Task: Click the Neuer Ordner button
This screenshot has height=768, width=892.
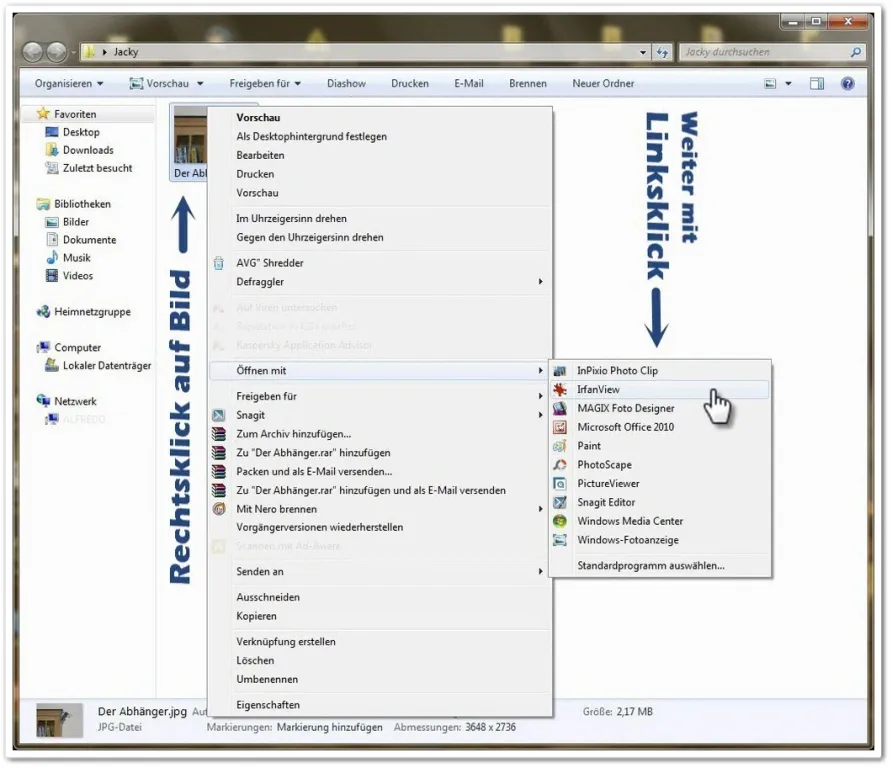Action: tap(603, 84)
